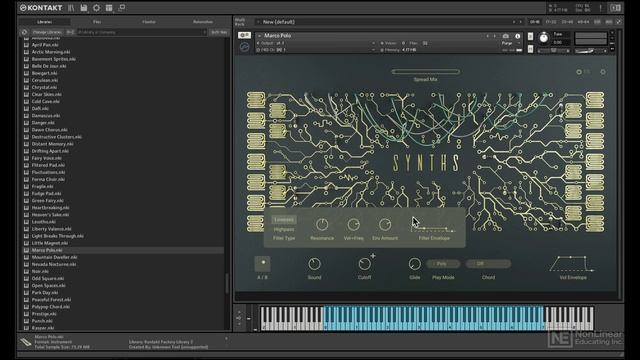Click the Tune knob
Screen dimensions: 640x360
544,38
